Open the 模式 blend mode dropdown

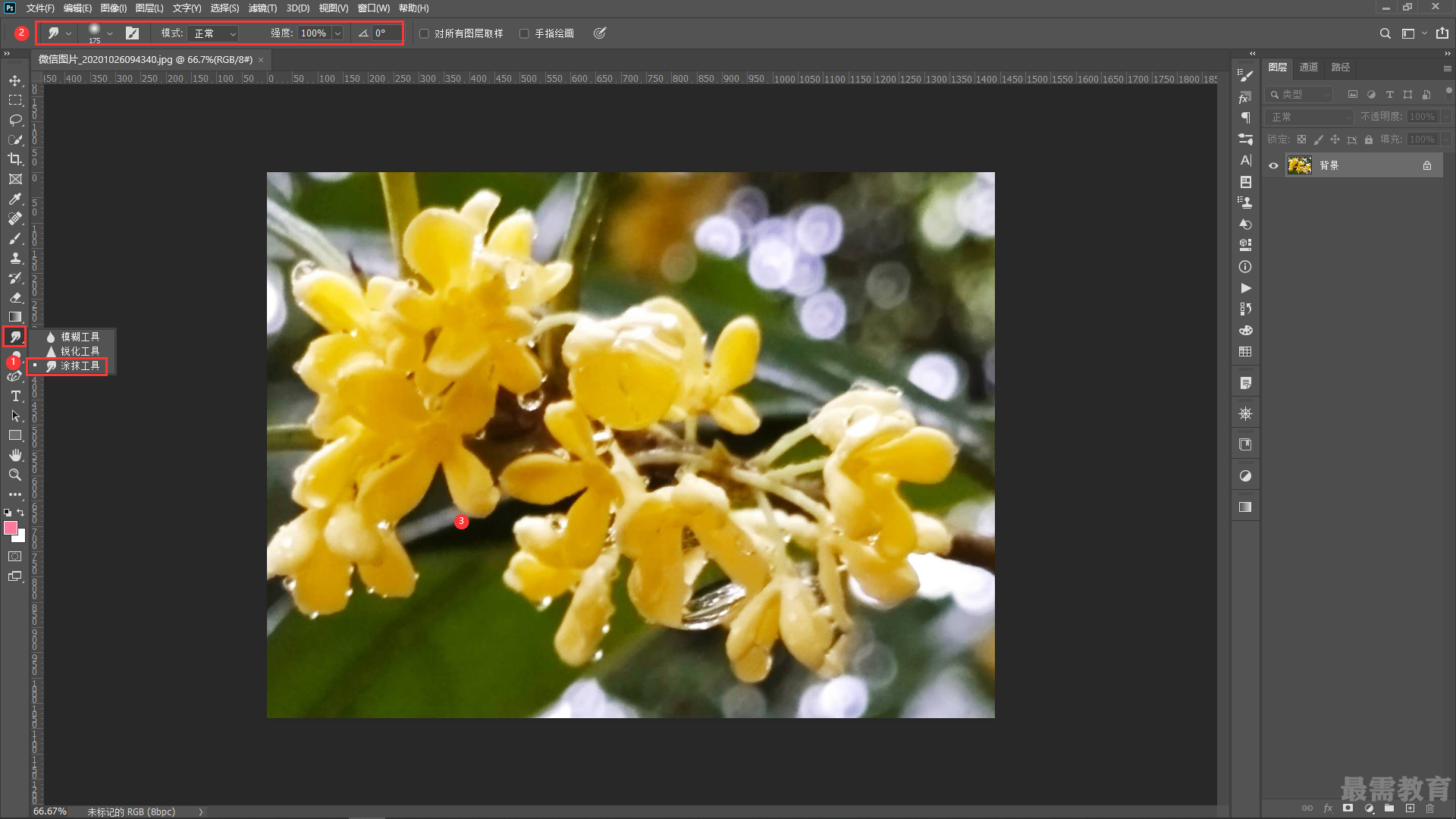point(213,33)
